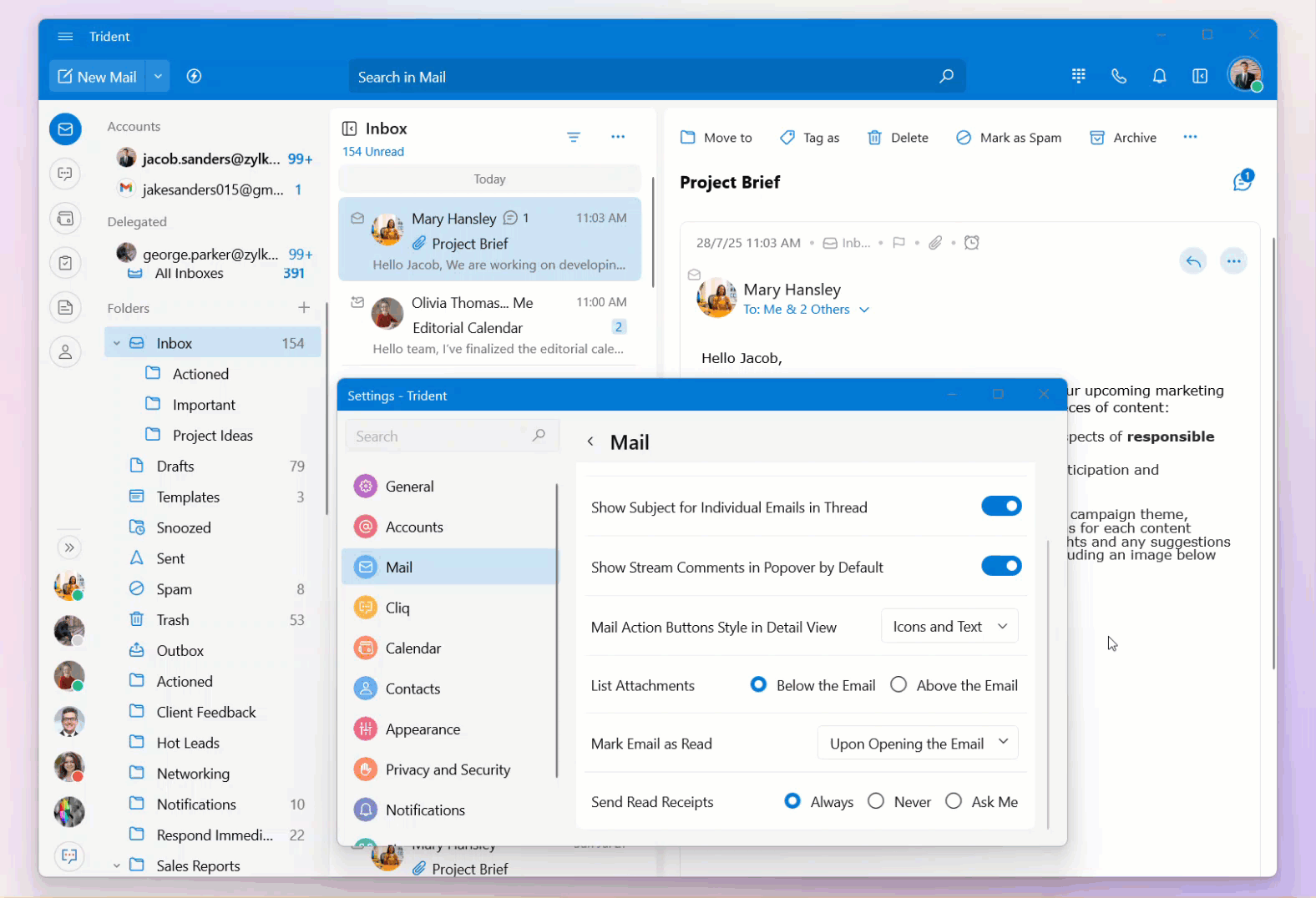1316x898 pixels.
Task: Click the reminder clock icon in email metadata
Action: 971,243
